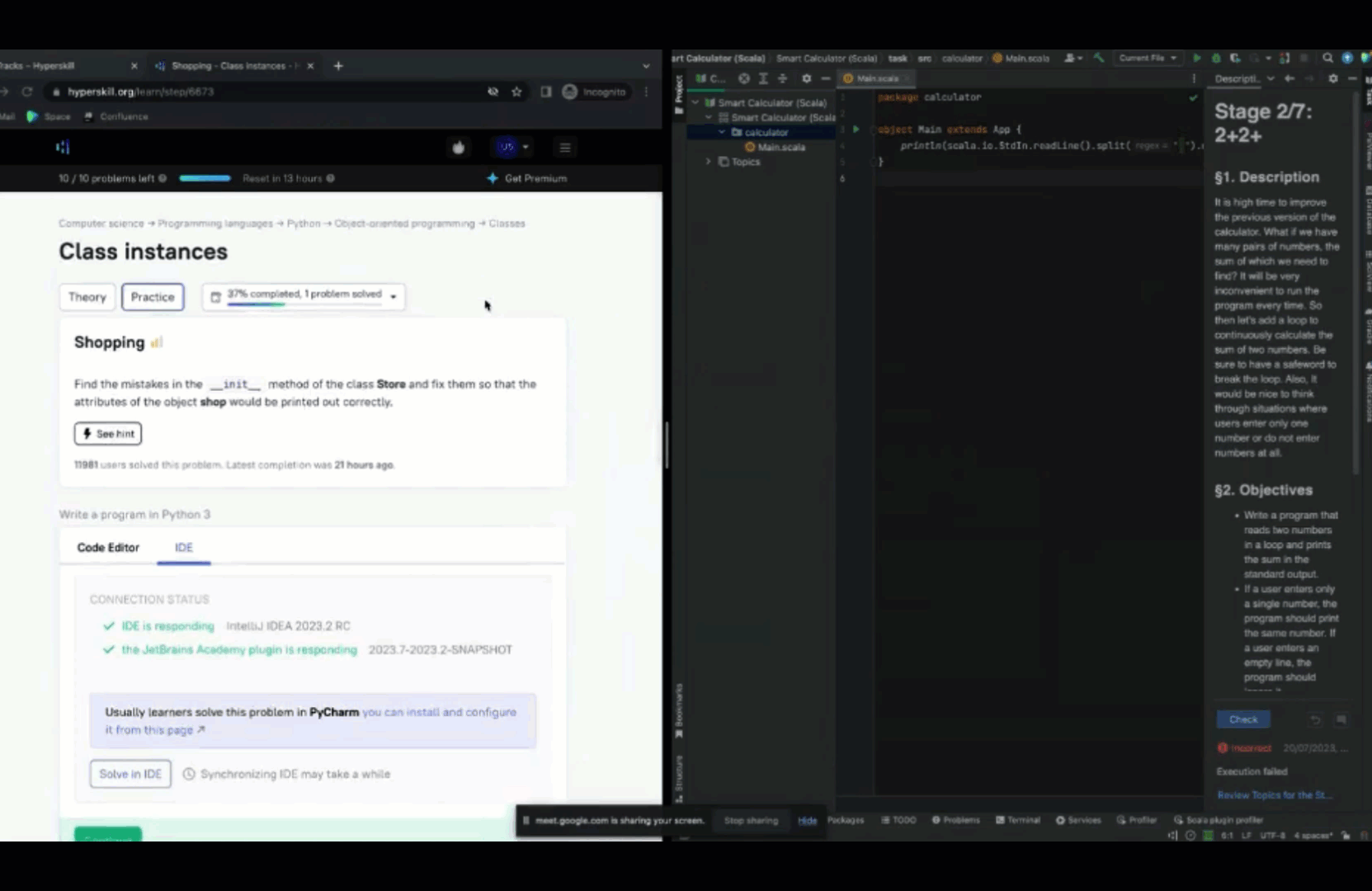The width and height of the screenshot is (1372, 891).
Task: Hide the Project tool panel
Action: [x=825, y=78]
